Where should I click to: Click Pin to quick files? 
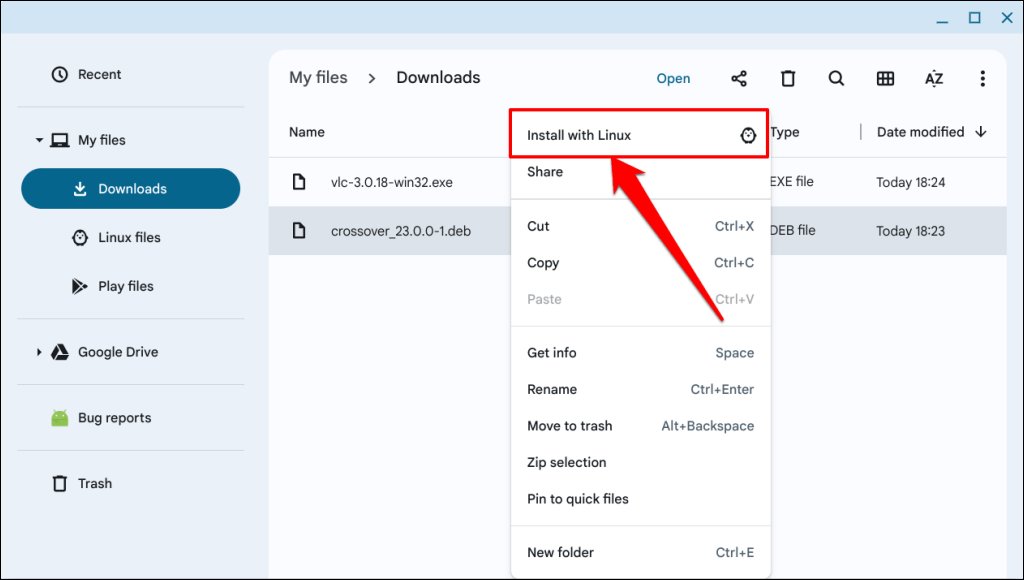click(x=578, y=499)
